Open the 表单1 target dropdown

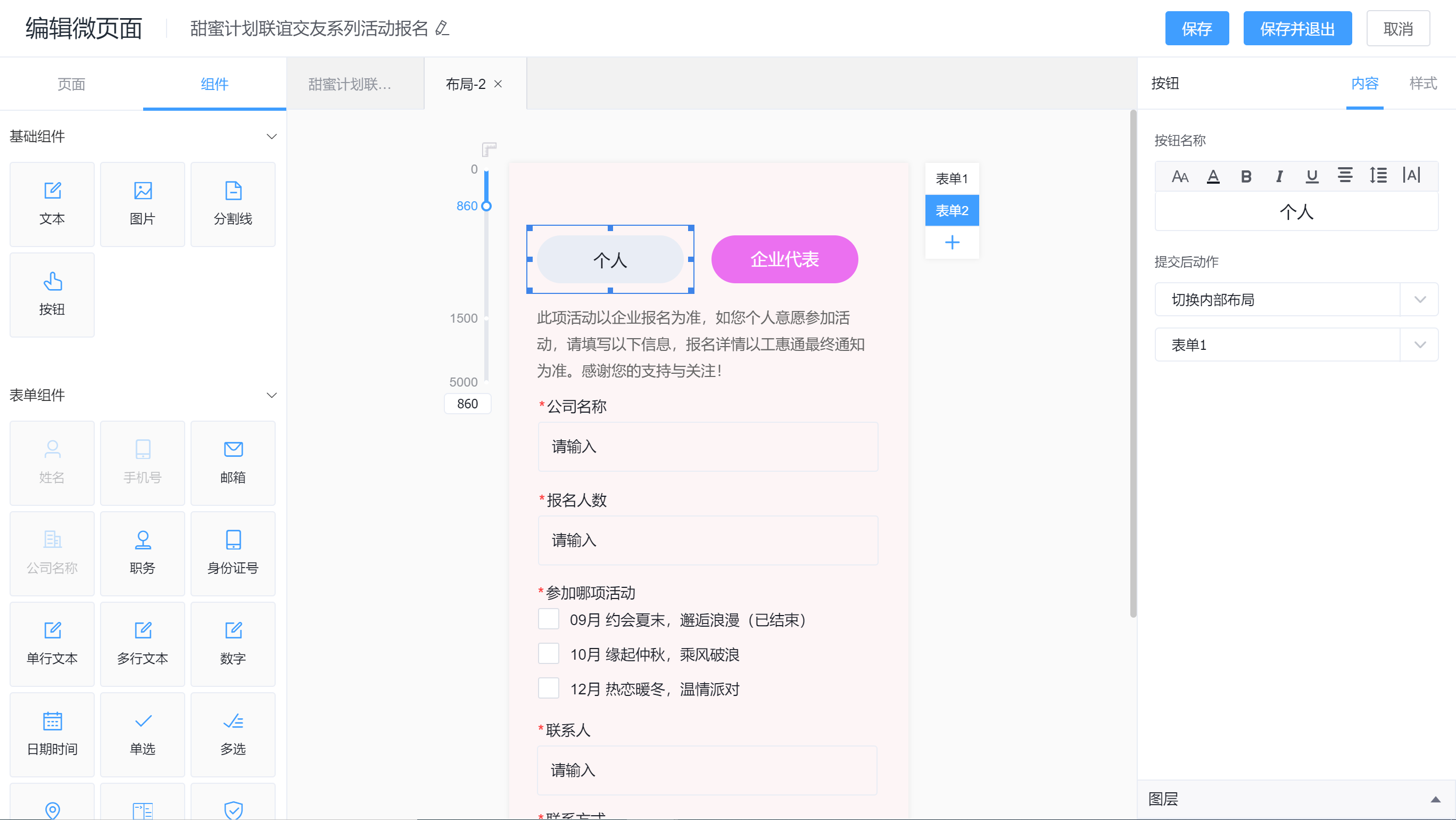tap(1296, 345)
